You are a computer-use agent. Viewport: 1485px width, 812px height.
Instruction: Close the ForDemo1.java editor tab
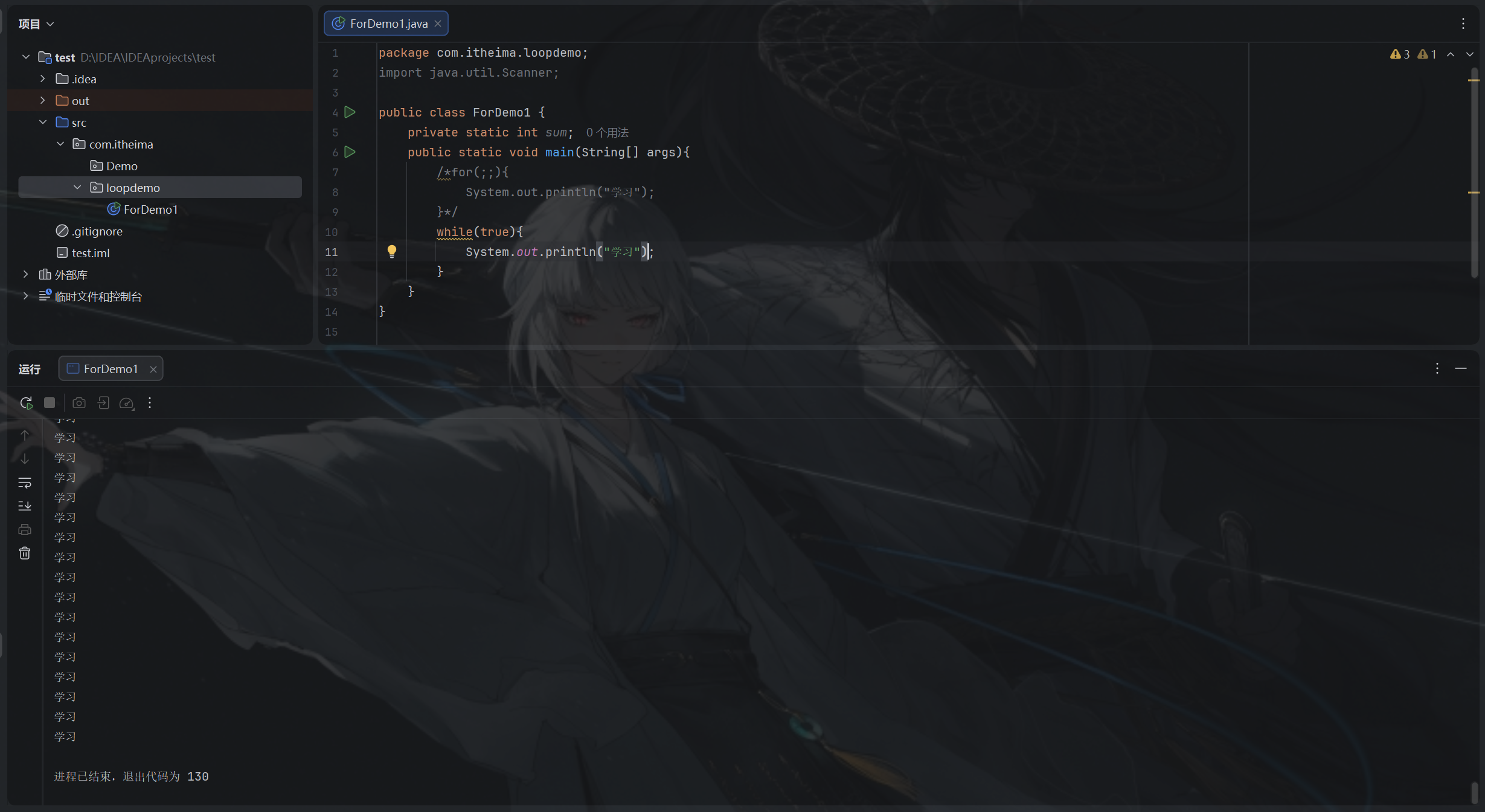tap(438, 24)
